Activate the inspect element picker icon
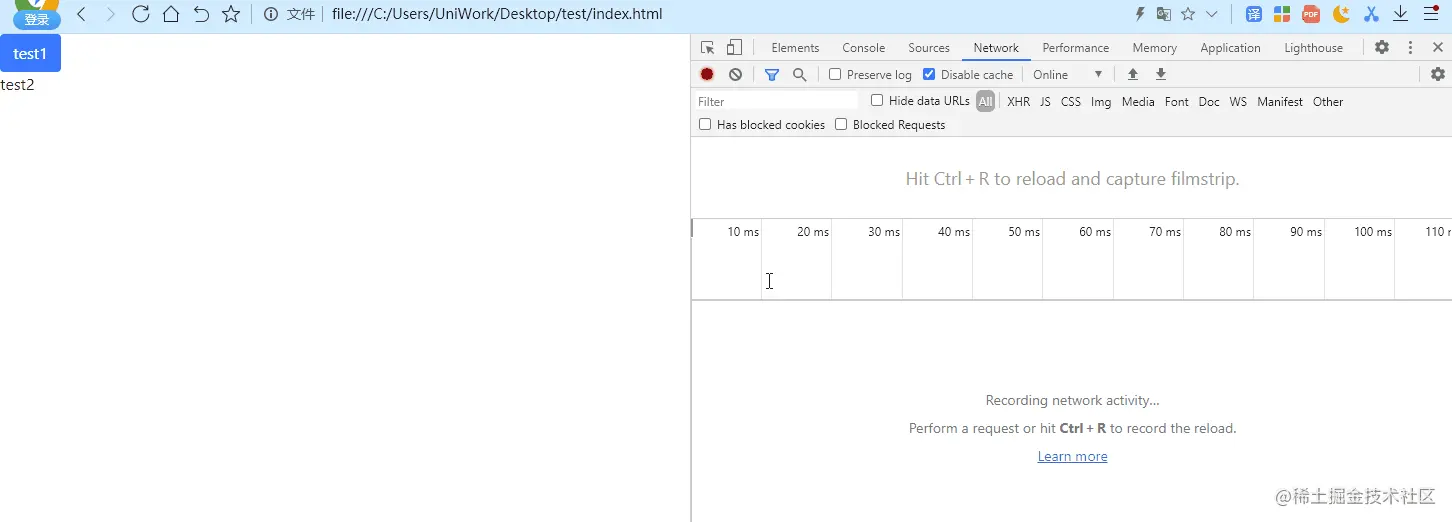Viewport: 1452px width, 522px height. coord(708,47)
